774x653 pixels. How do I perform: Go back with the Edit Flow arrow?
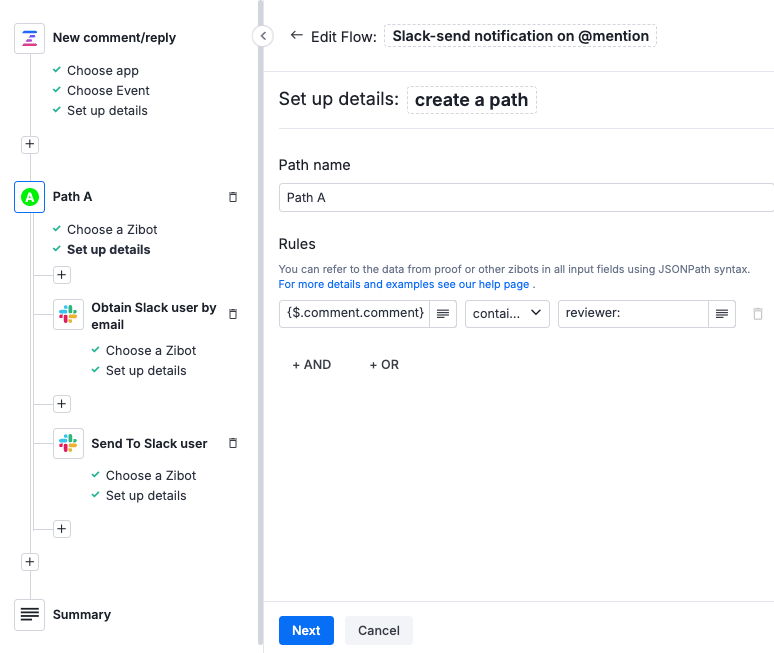click(x=296, y=35)
